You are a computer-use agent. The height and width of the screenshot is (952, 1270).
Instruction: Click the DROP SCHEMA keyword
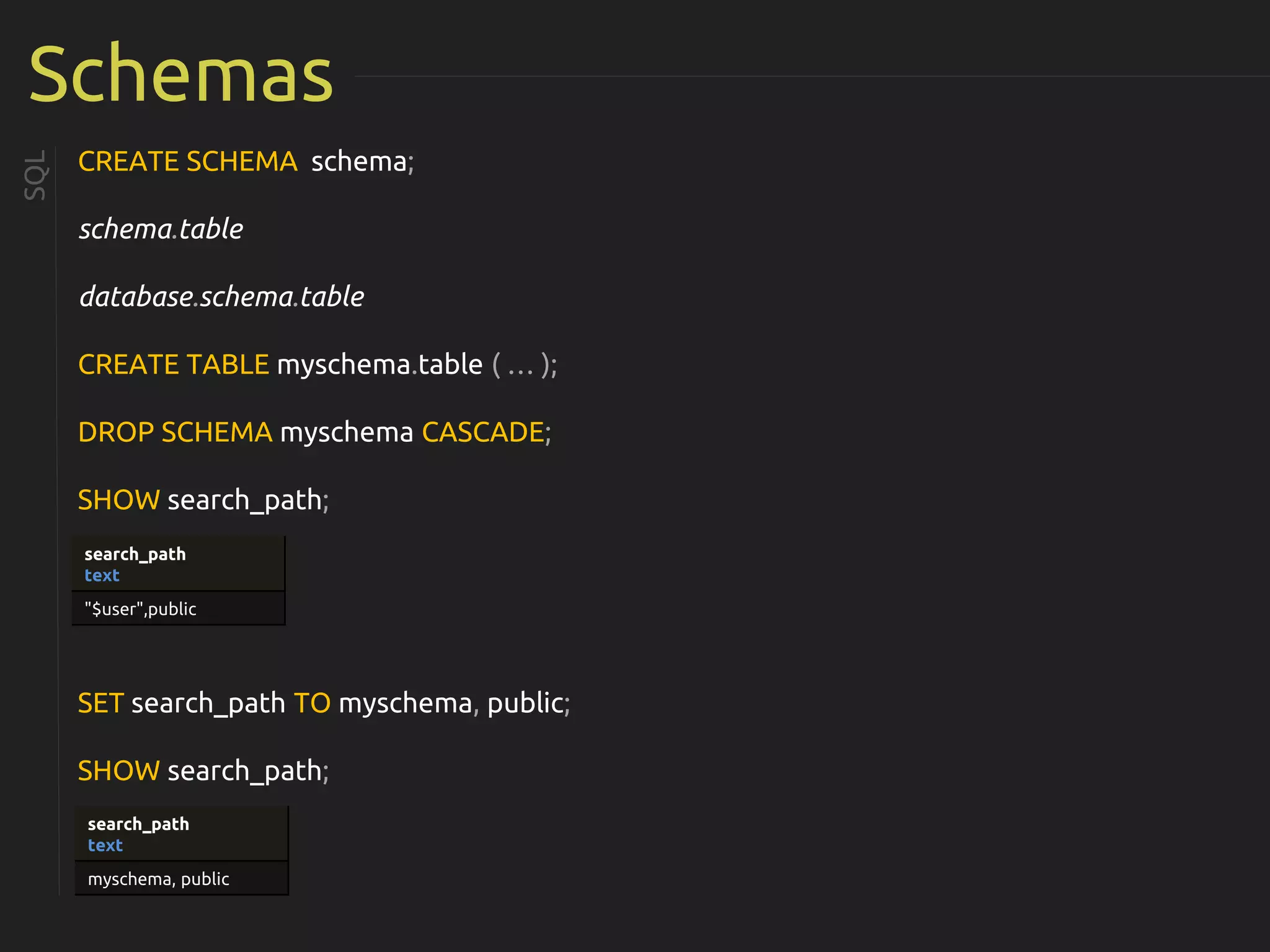[175, 432]
